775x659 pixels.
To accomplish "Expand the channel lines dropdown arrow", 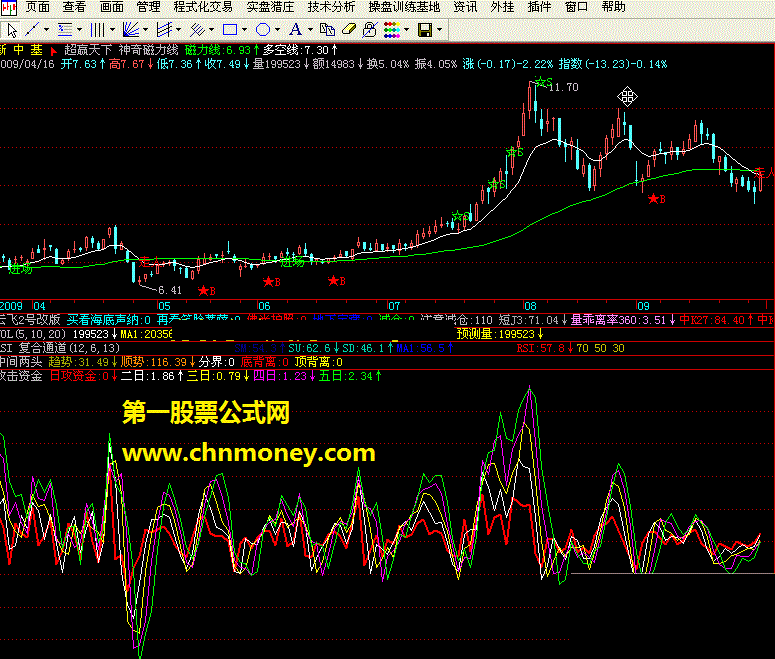I will 178,30.
